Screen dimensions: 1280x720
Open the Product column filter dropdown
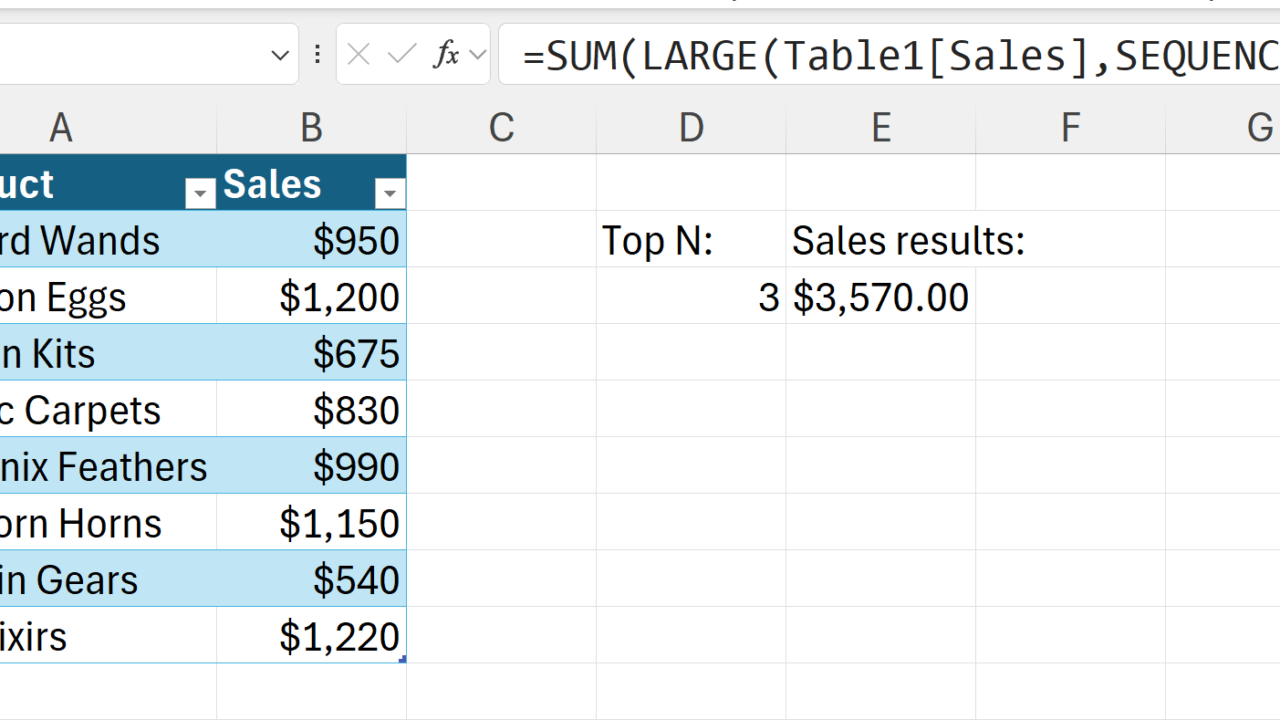click(x=200, y=193)
